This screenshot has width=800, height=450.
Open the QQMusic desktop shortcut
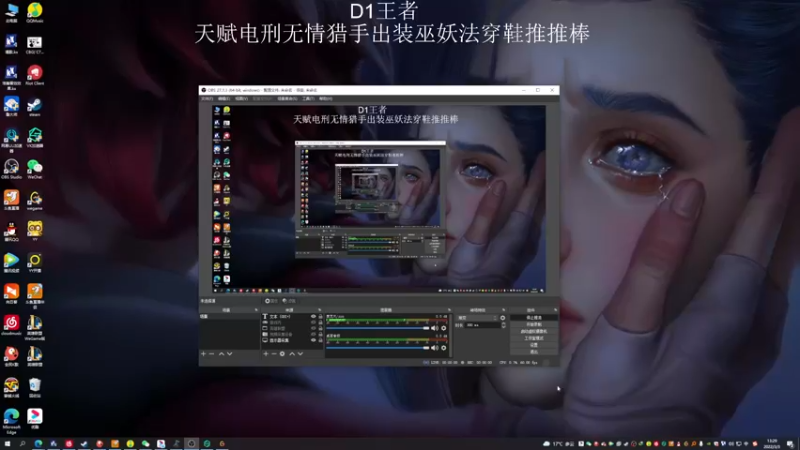coord(35,13)
